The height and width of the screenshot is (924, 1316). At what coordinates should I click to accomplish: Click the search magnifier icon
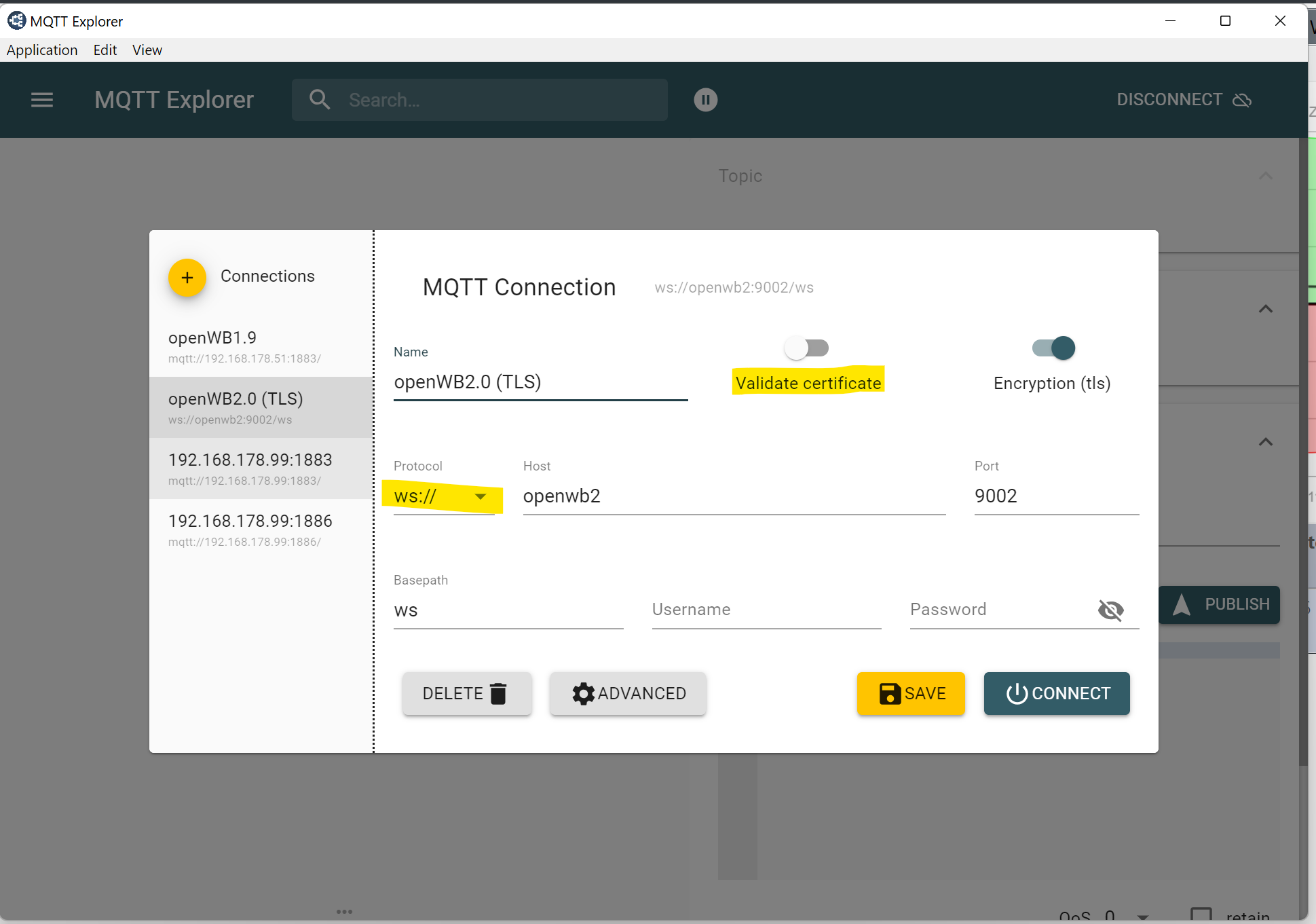pyautogui.click(x=320, y=100)
